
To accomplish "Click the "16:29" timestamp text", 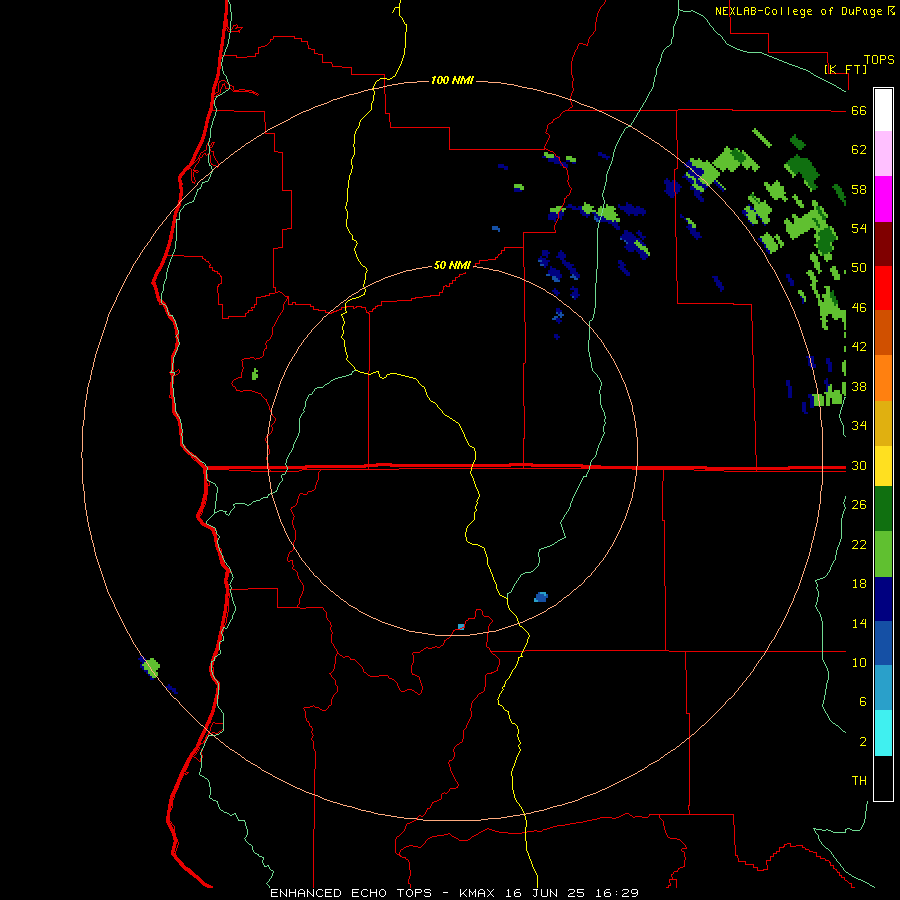I will point(619,893).
